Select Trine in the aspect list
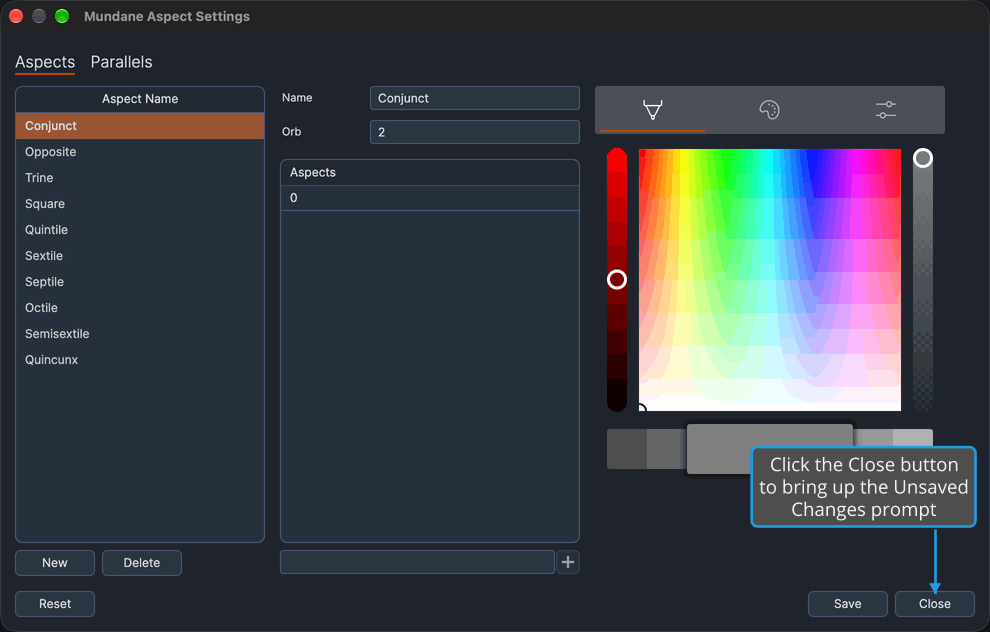 tap(140, 177)
